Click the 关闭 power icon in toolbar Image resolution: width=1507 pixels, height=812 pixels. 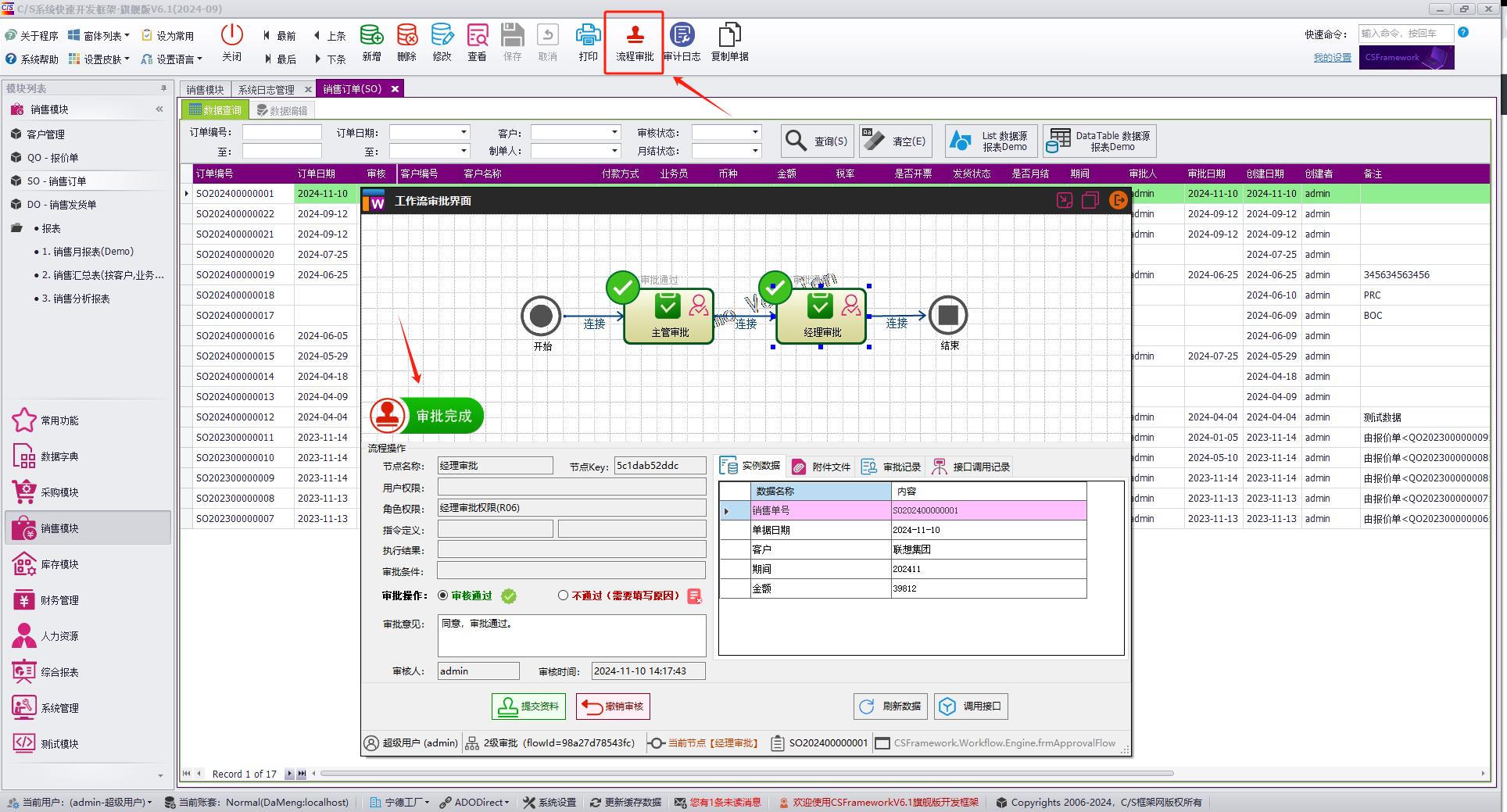[x=232, y=35]
